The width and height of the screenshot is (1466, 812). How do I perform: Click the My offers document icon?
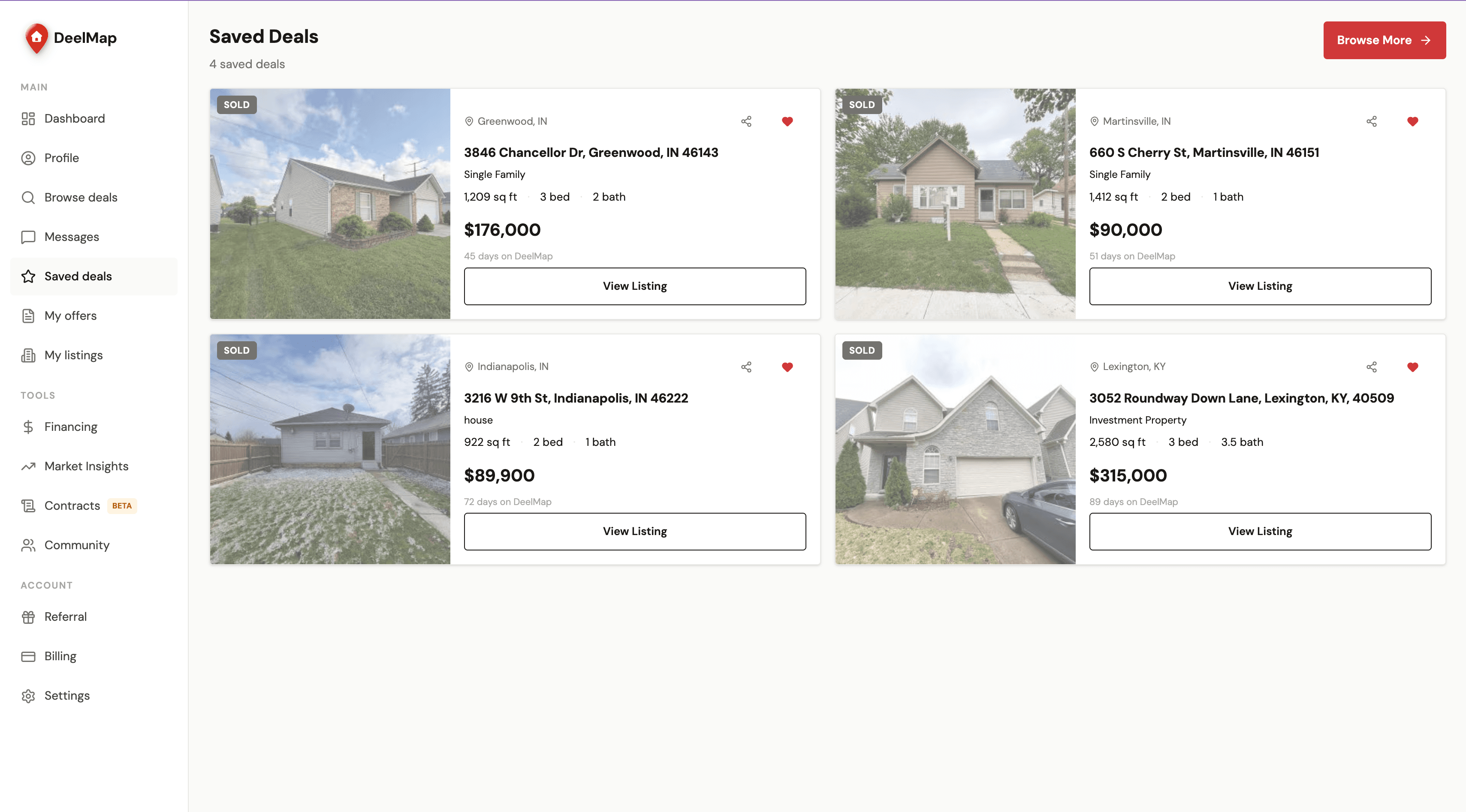point(28,316)
